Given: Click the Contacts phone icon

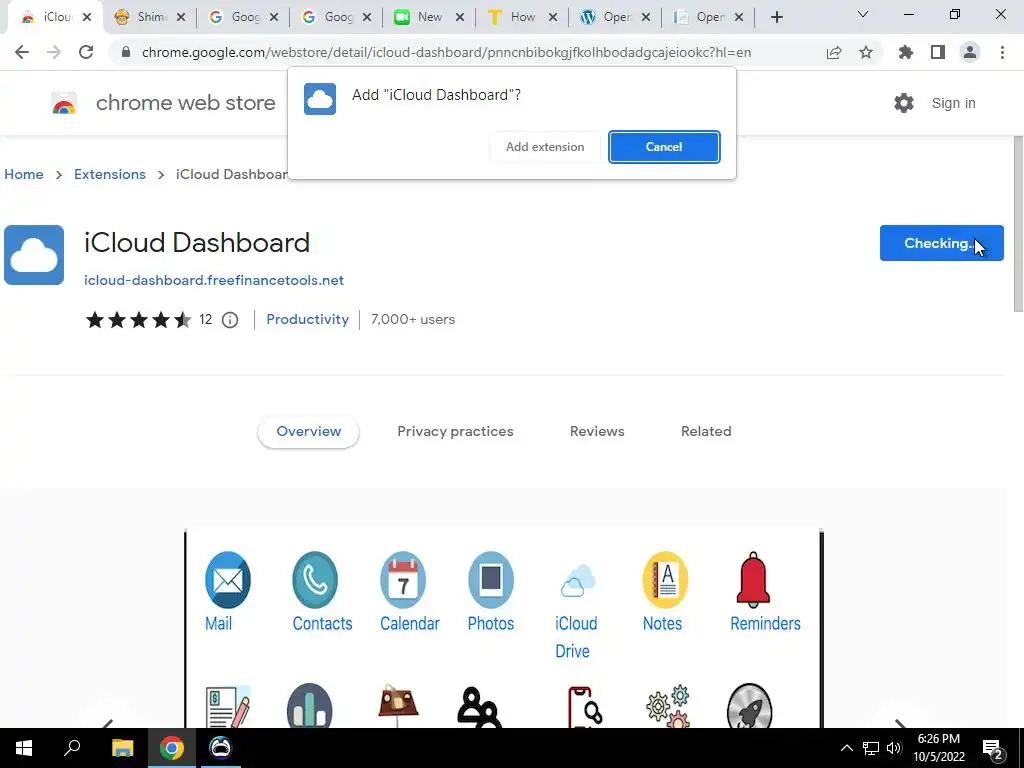Looking at the screenshot, I should (x=315, y=580).
